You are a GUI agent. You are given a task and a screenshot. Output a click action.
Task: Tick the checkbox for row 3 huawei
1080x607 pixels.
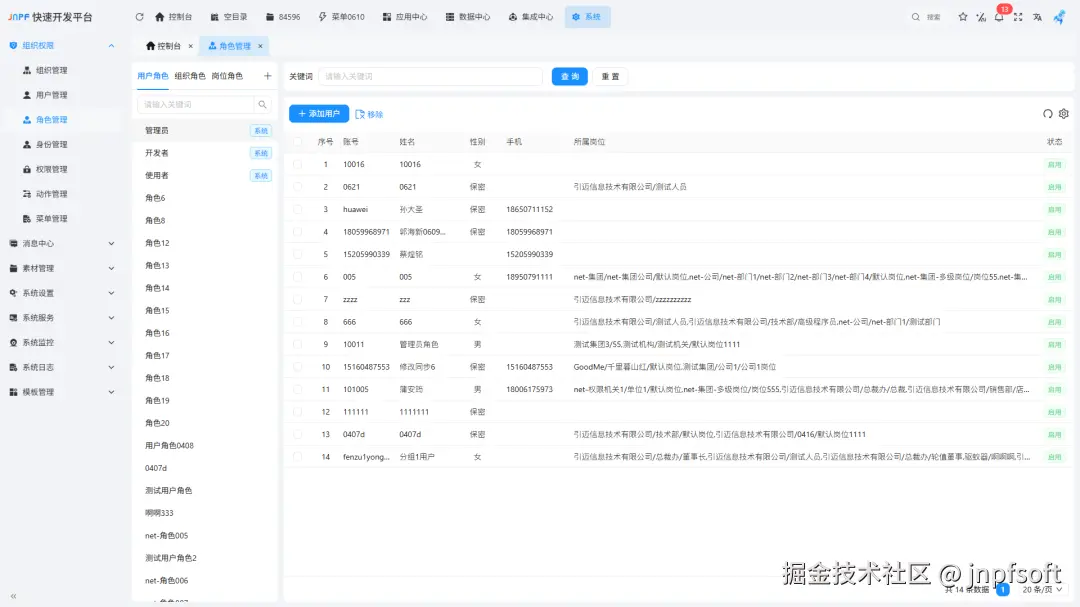click(x=297, y=209)
